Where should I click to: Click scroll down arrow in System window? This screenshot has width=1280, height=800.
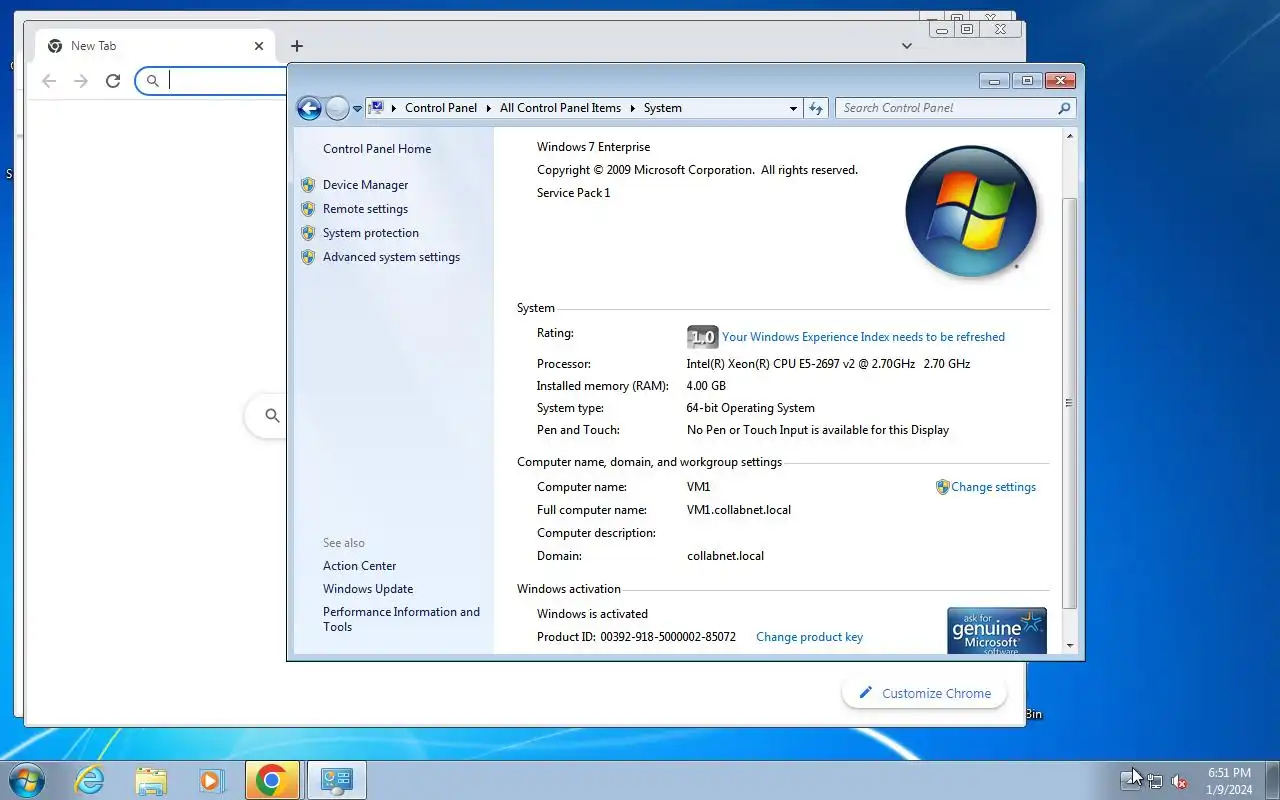1069,646
